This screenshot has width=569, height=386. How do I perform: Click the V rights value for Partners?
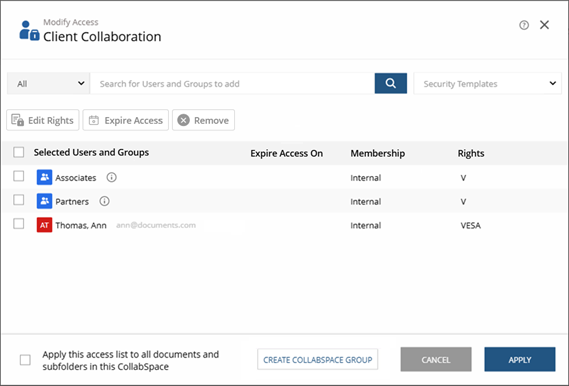(x=463, y=201)
